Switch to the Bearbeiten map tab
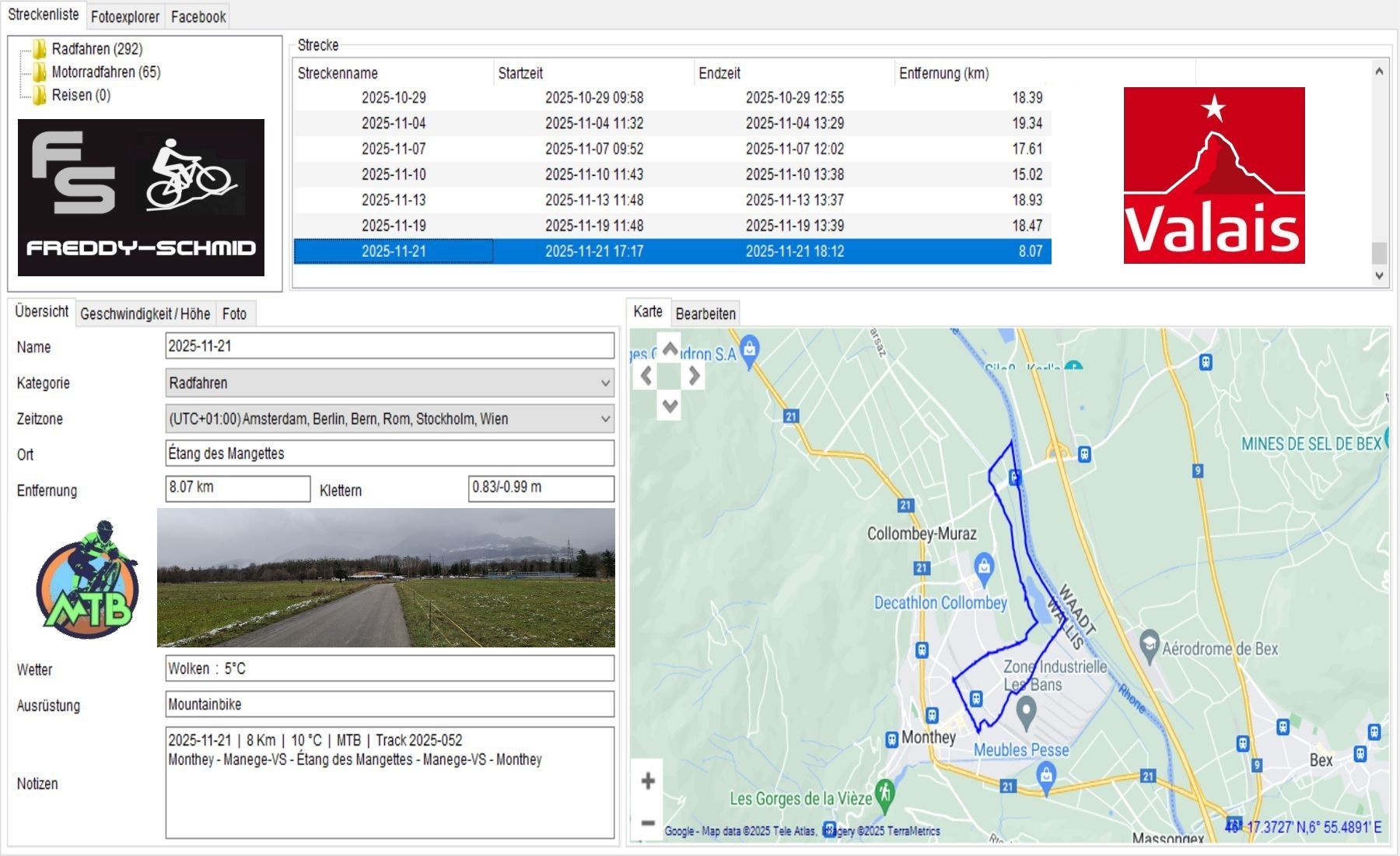This screenshot has height=856, width=1400. coord(705,314)
